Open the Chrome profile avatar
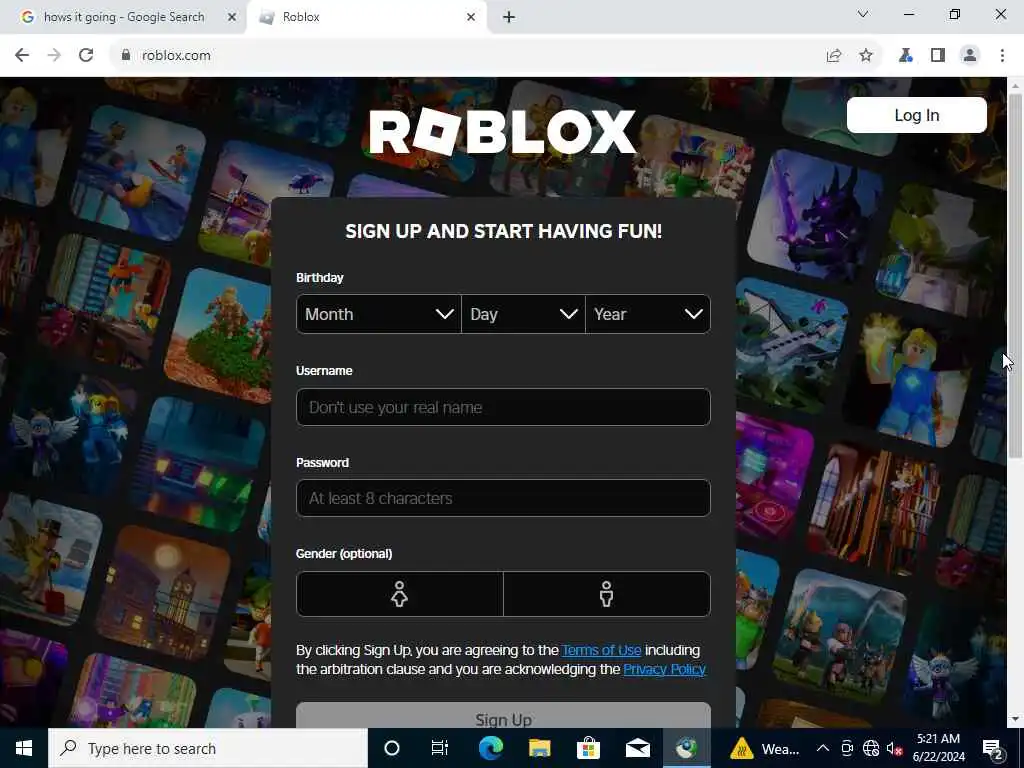 (x=970, y=56)
